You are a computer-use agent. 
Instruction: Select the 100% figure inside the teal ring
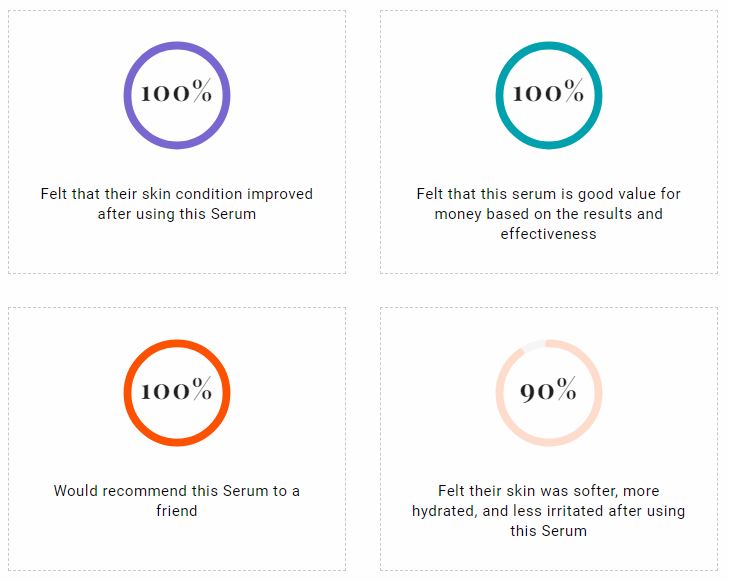(x=549, y=94)
